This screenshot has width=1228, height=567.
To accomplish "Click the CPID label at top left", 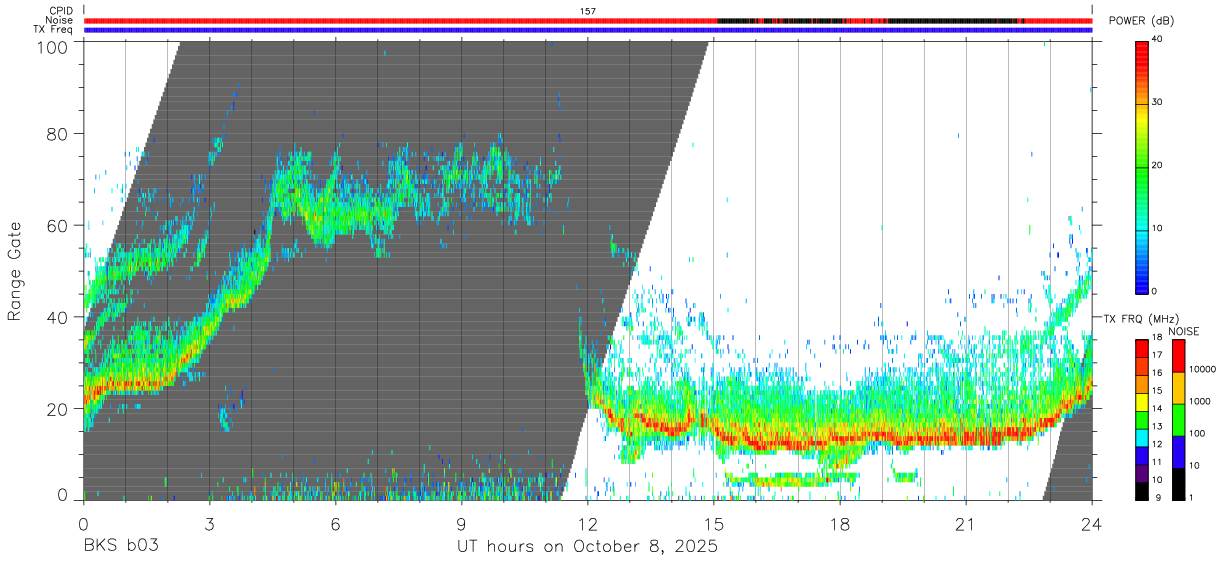I will [x=61, y=11].
